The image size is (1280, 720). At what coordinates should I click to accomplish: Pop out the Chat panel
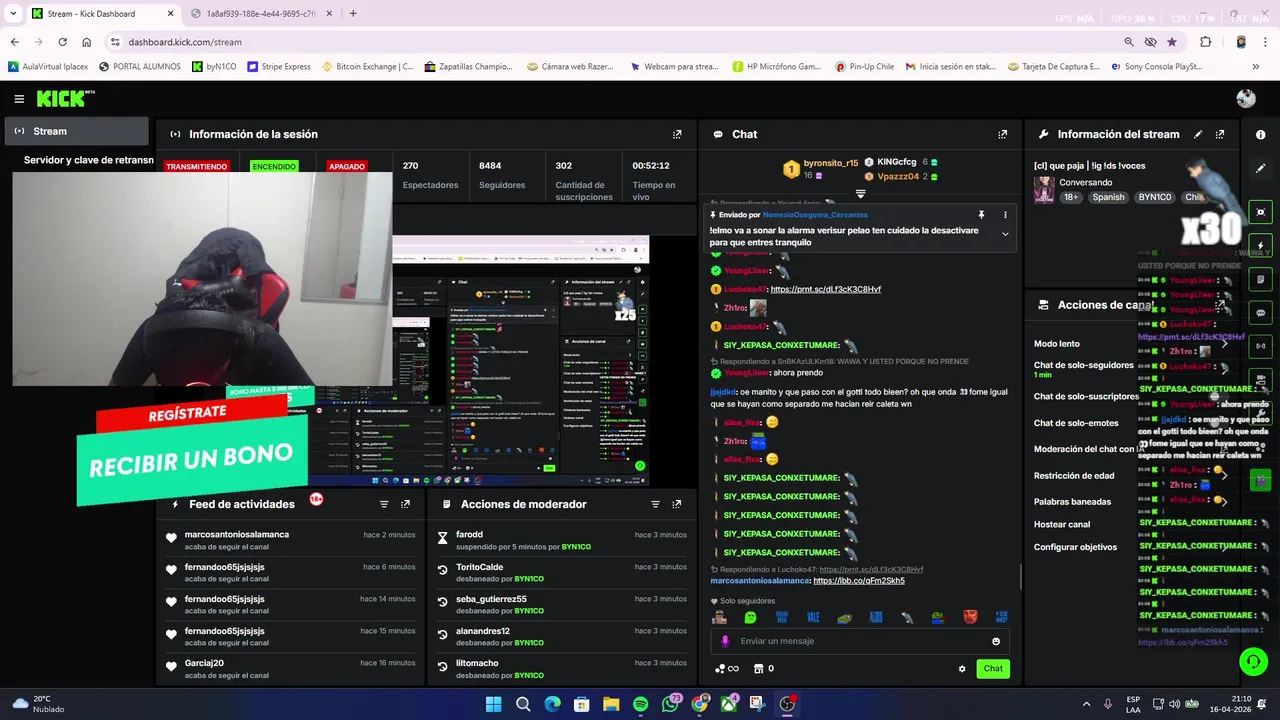click(x=1002, y=134)
